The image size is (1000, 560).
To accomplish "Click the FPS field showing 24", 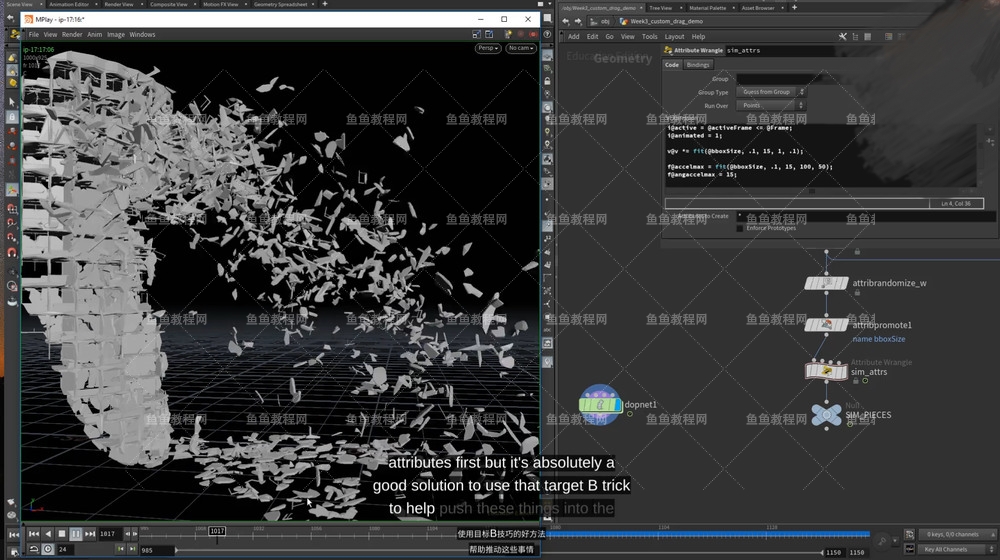I will pyautogui.click(x=64, y=549).
